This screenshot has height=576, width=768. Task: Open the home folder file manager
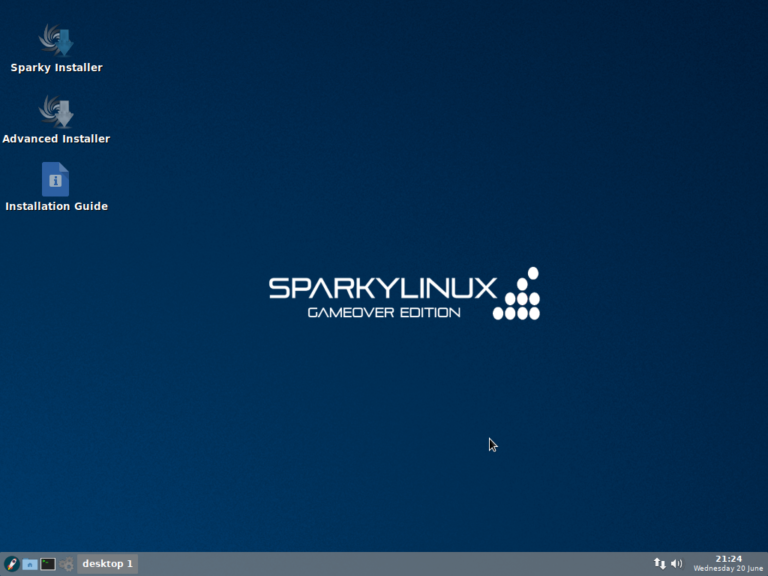click(x=30, y=564)
